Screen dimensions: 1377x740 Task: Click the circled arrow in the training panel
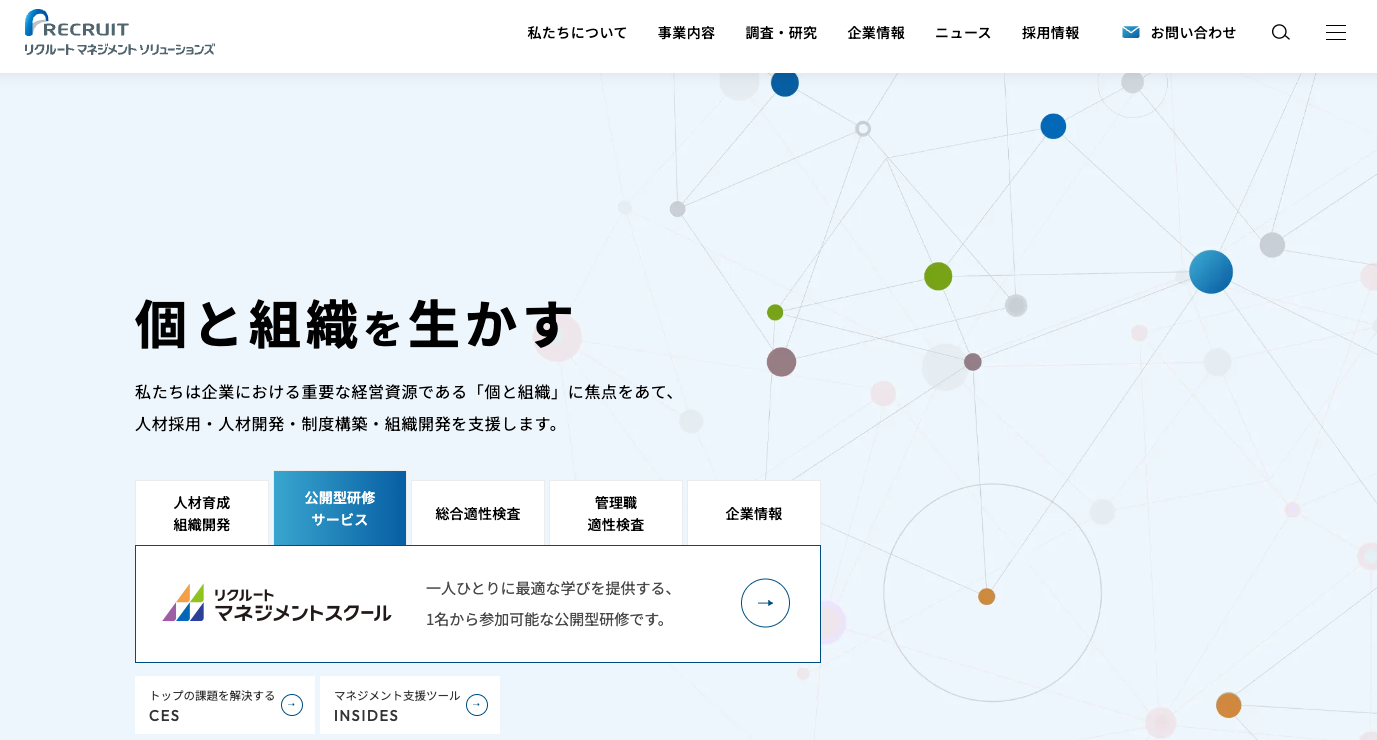(x=765, y=603)
